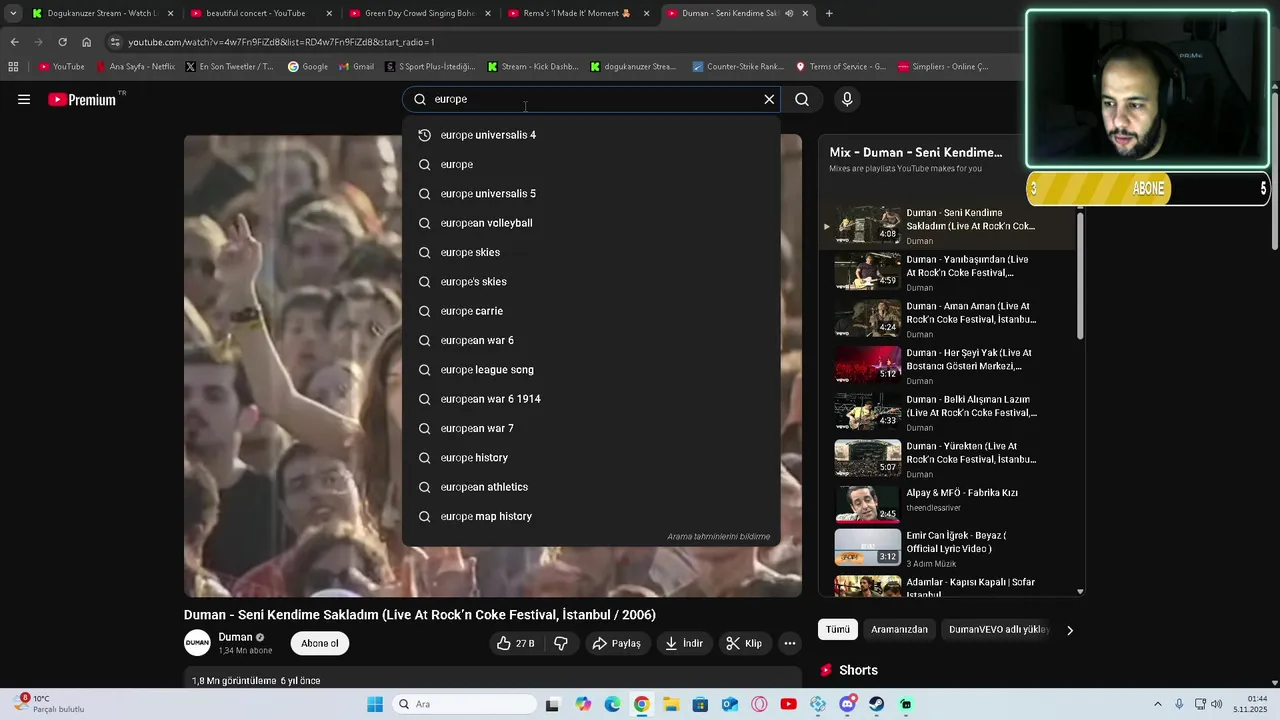Open Opera GX from the taskbar
Image resolution: width=1280 pixels, height=720 pixels.
(x=759, y=704)
